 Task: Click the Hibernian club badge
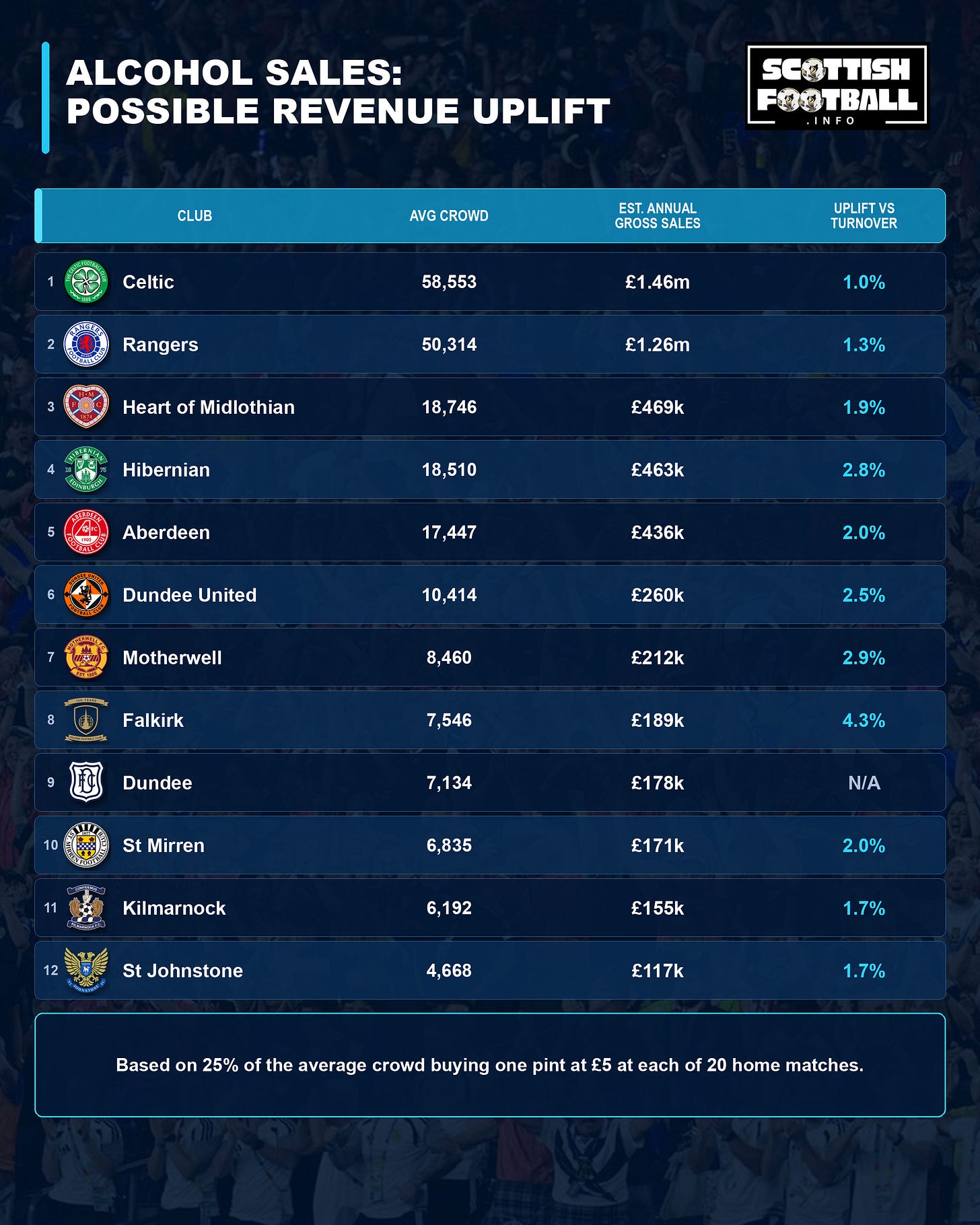click(86, 470)
